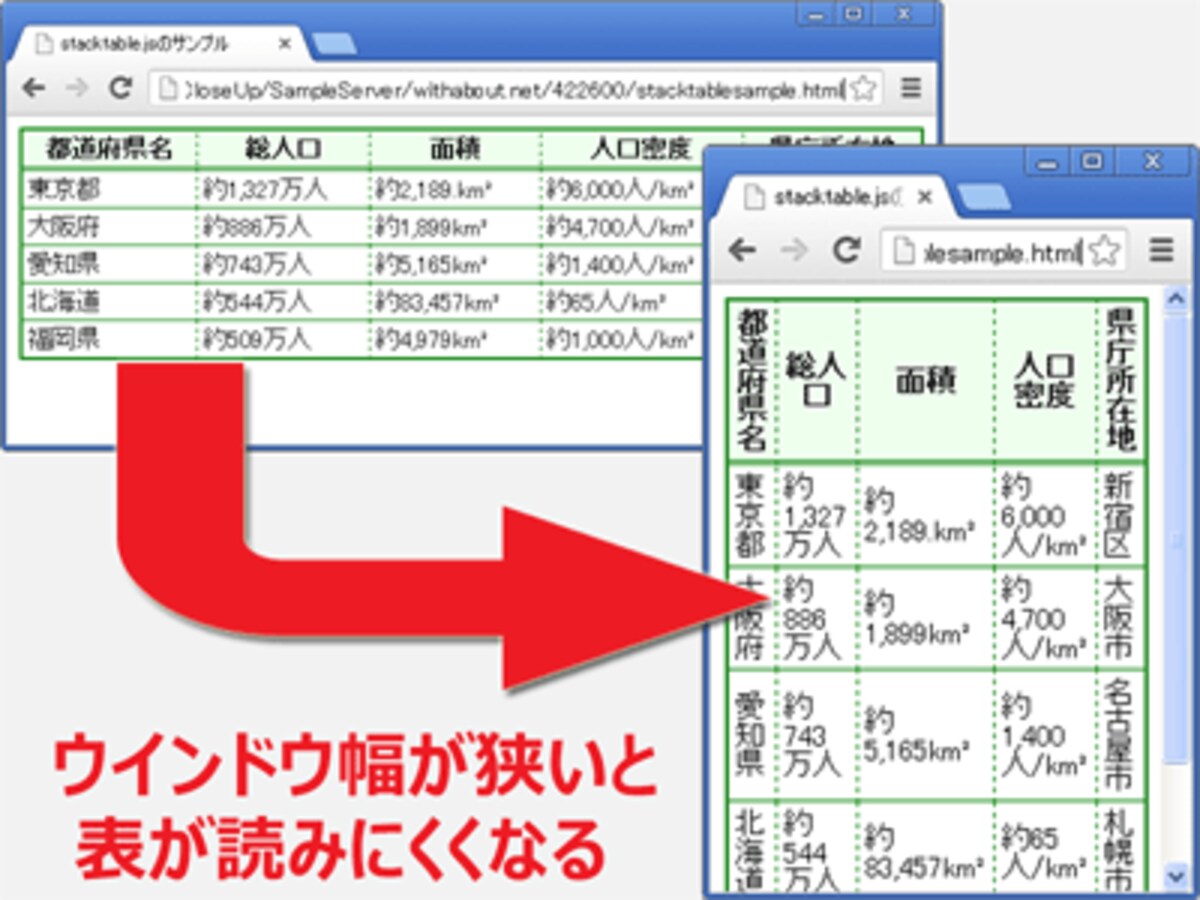The height and width of the screenshot is (900, 1200).
Task: Click 東京都 cell in rear window table
Action: coord(109,188)
